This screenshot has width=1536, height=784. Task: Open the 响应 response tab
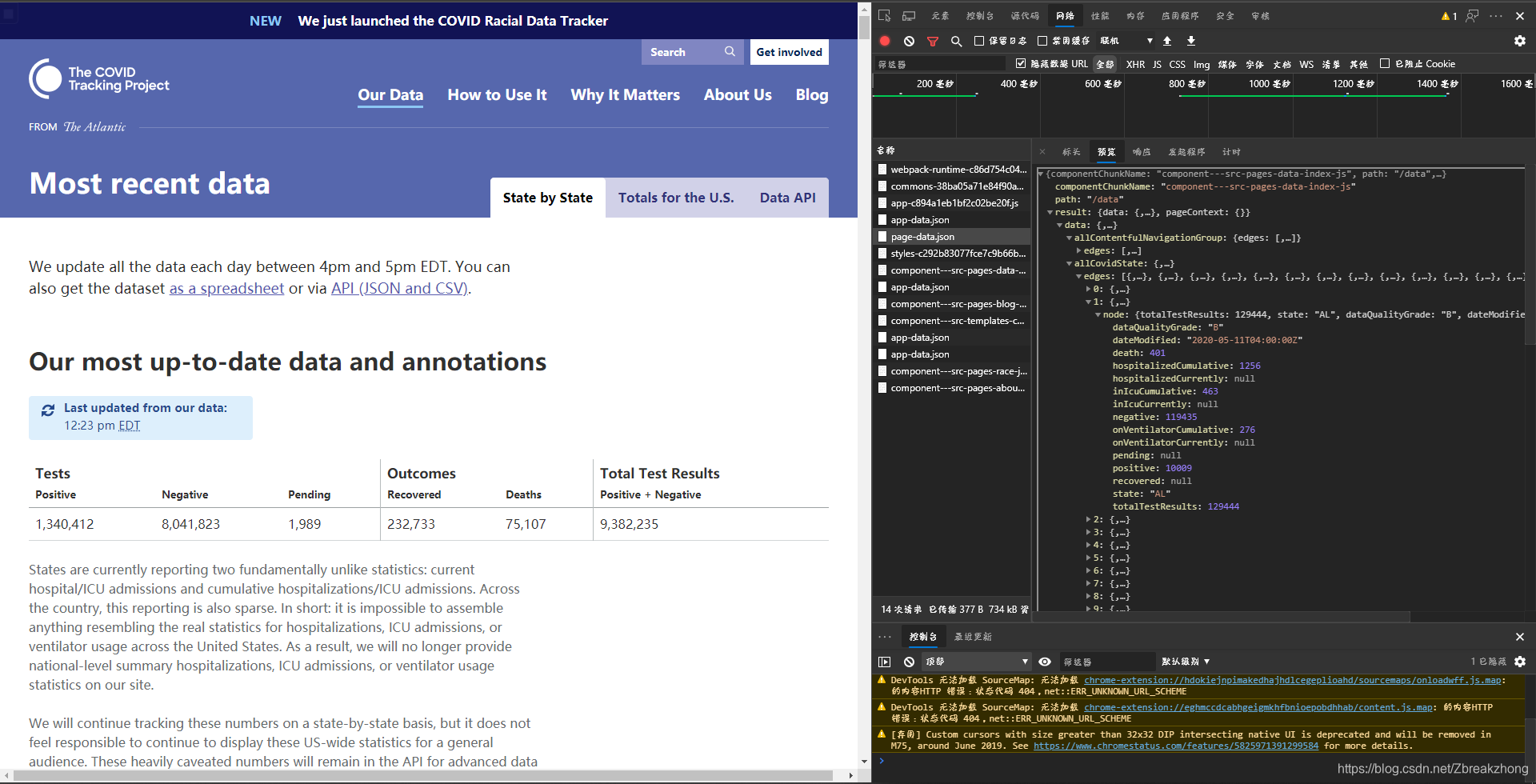coord(1142,151)
